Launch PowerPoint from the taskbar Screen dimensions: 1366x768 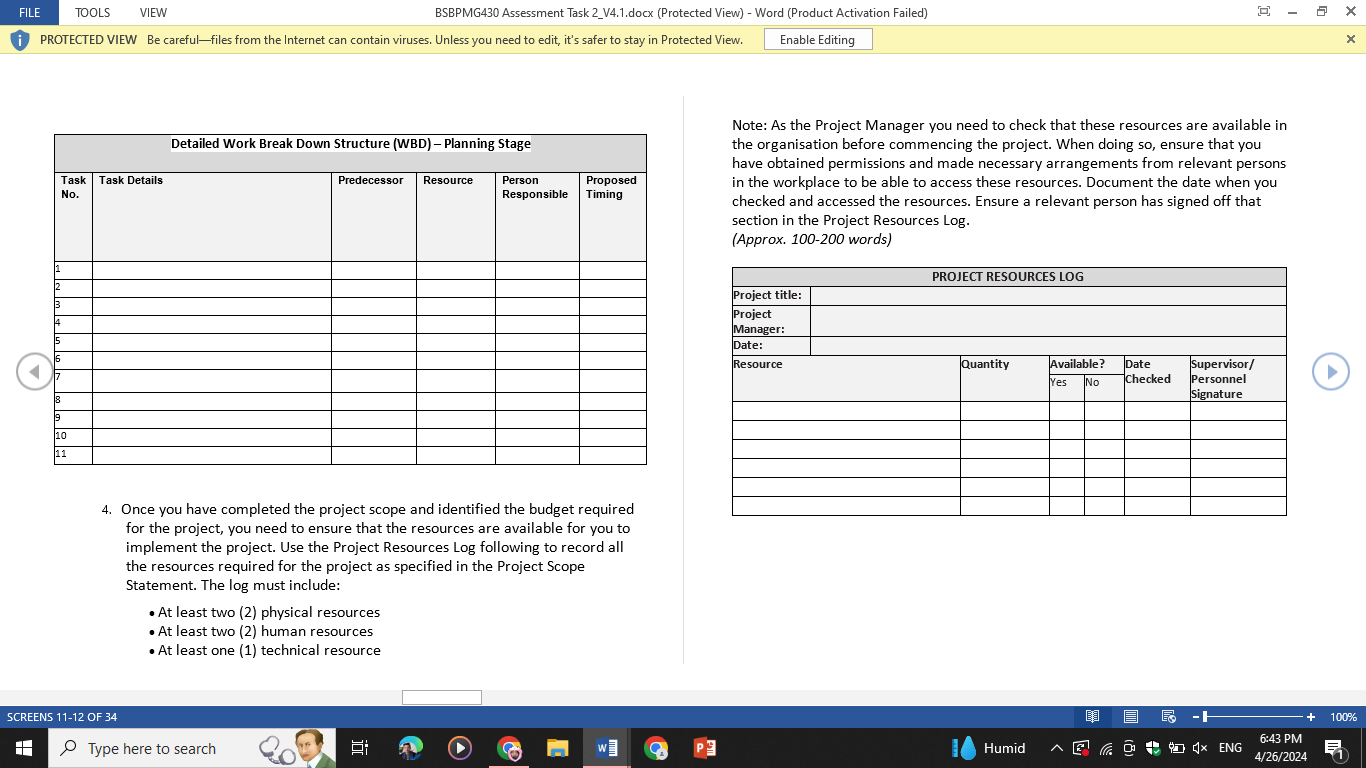704,748
